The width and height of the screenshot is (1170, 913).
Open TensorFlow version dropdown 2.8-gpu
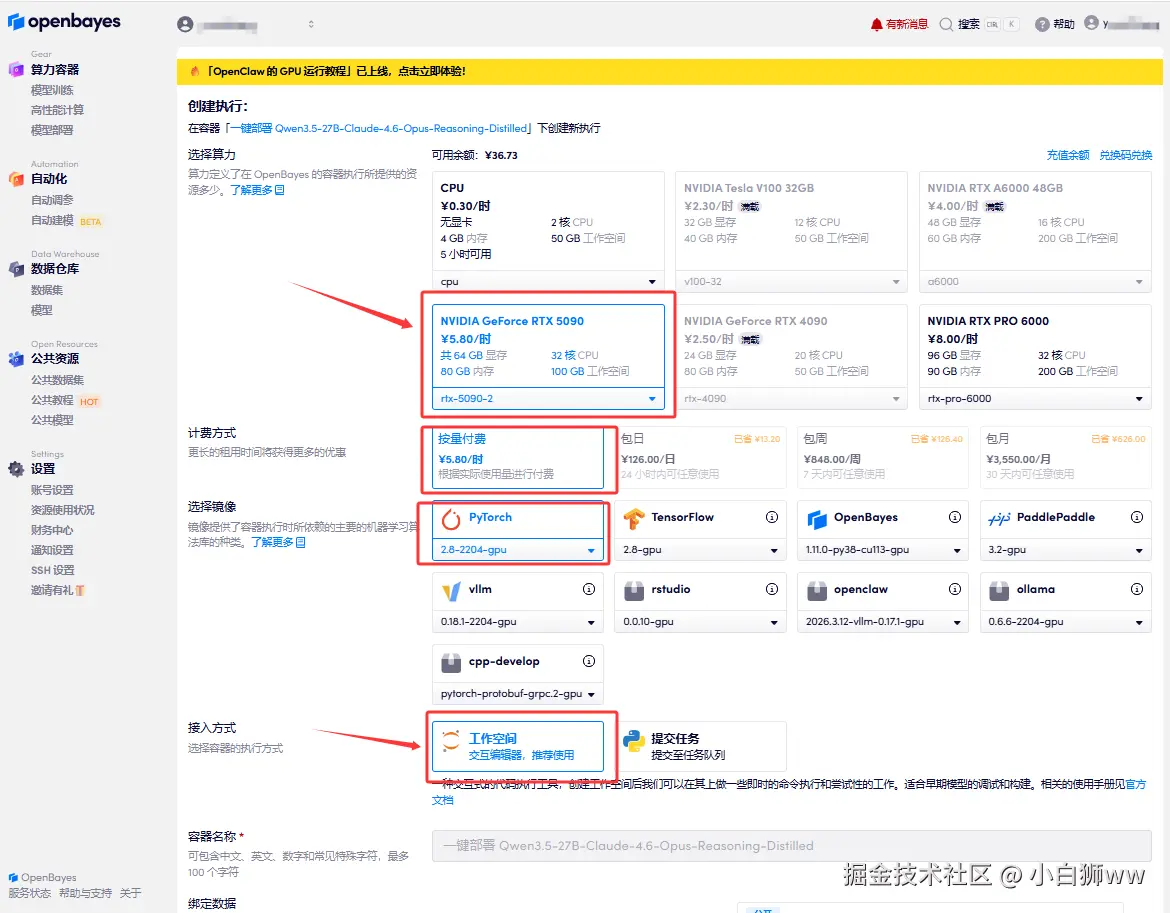coord(700,550)
